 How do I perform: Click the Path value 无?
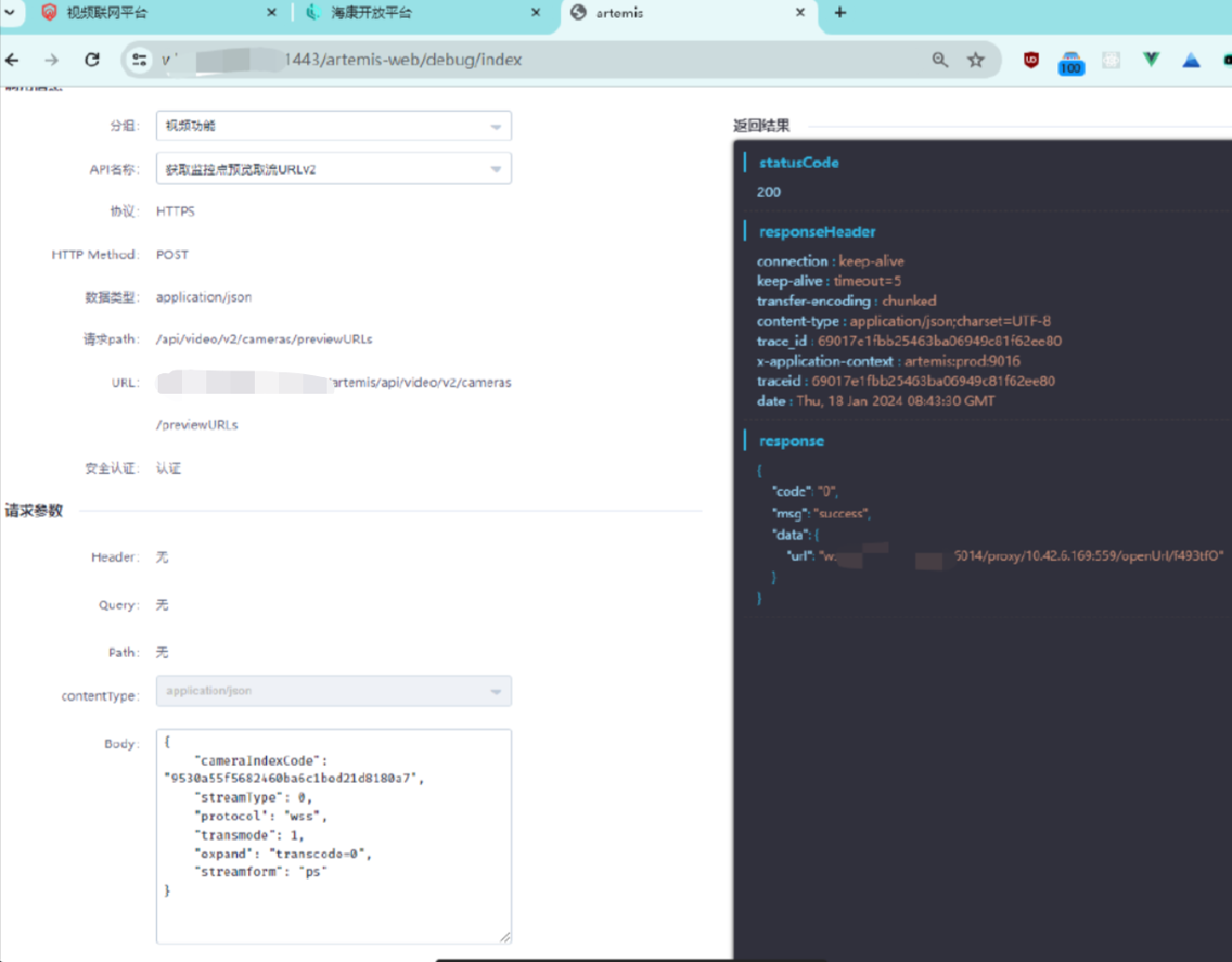point(161,652)
